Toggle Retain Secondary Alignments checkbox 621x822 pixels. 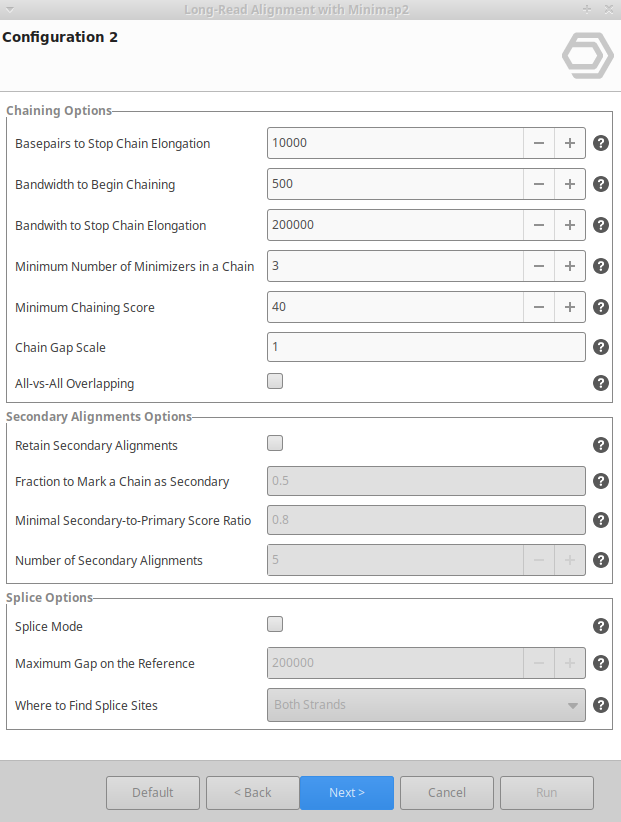pyautogui.click(x=275, y=443)
